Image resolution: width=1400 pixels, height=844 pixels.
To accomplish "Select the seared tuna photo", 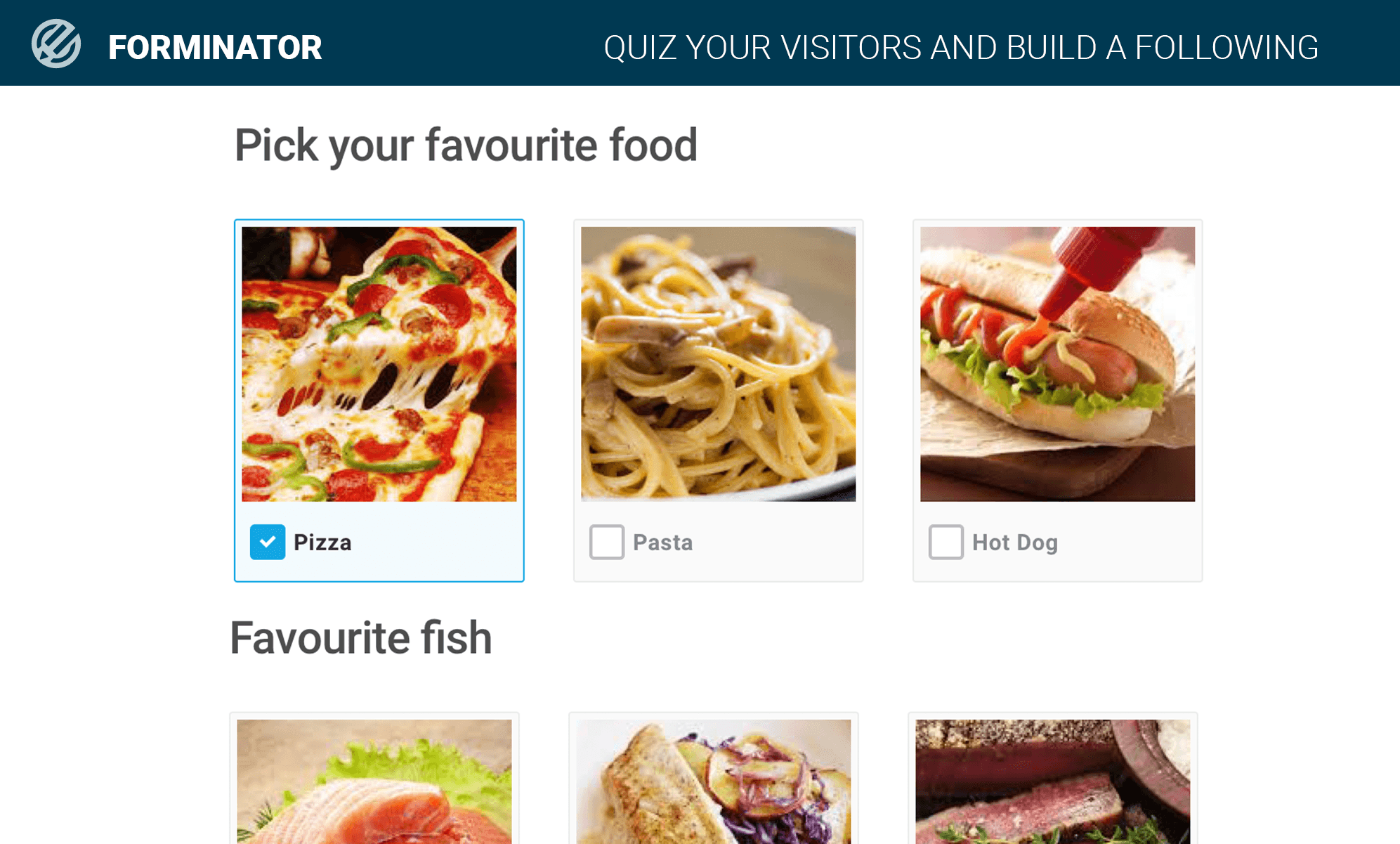I will click(x=1053, y=781).
